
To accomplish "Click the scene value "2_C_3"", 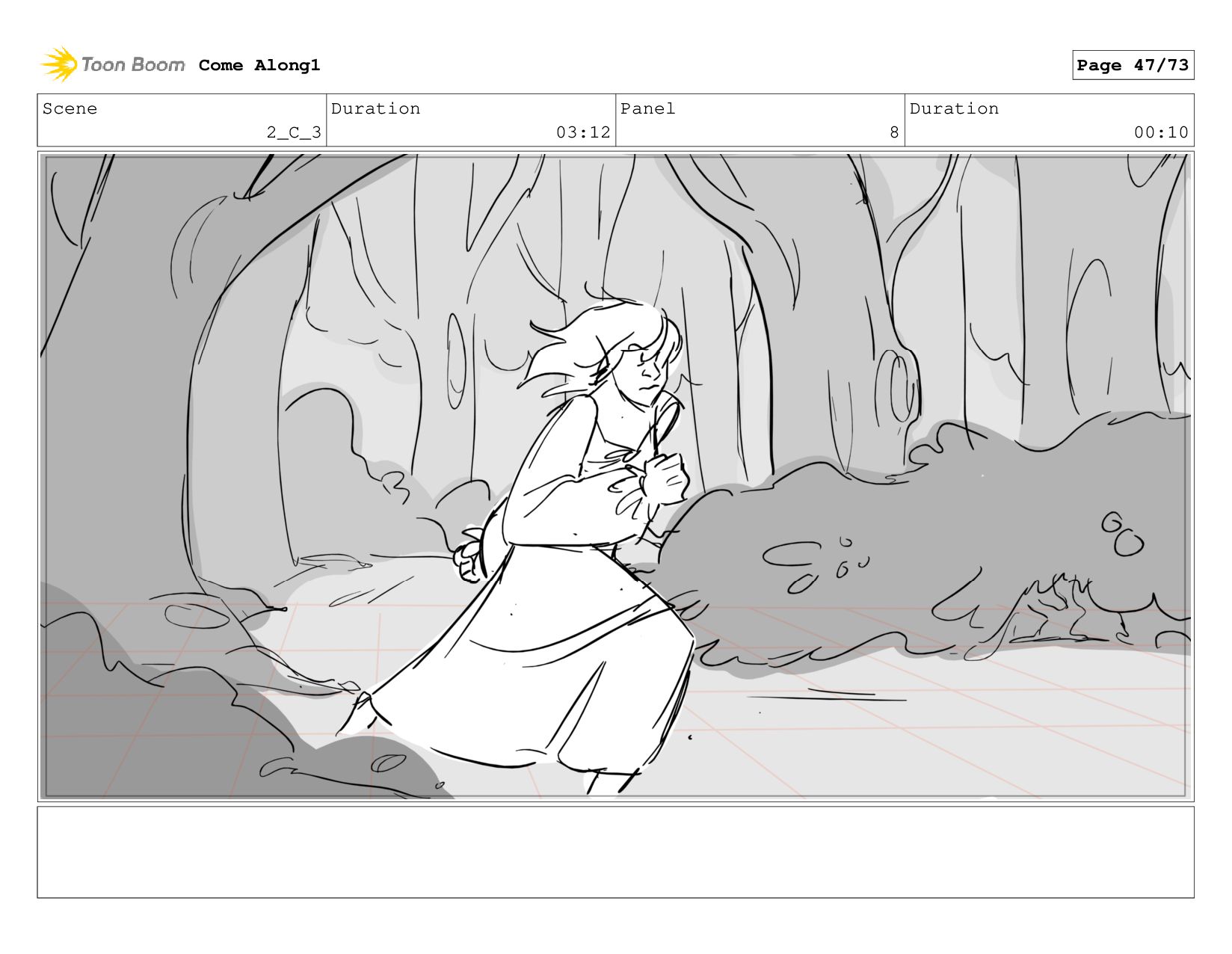I will click(294, 132).
